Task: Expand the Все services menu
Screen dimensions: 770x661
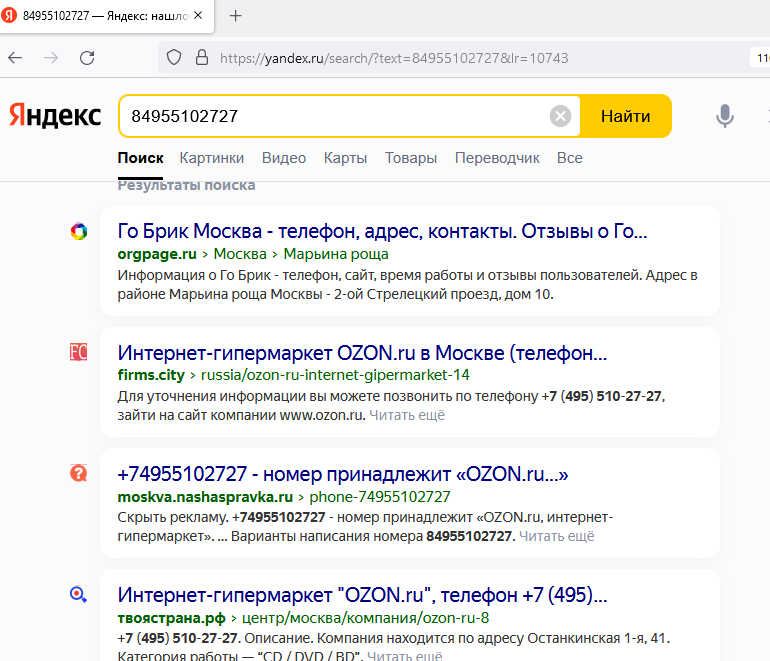Action: pyautogui.click(x=570, y=158)
